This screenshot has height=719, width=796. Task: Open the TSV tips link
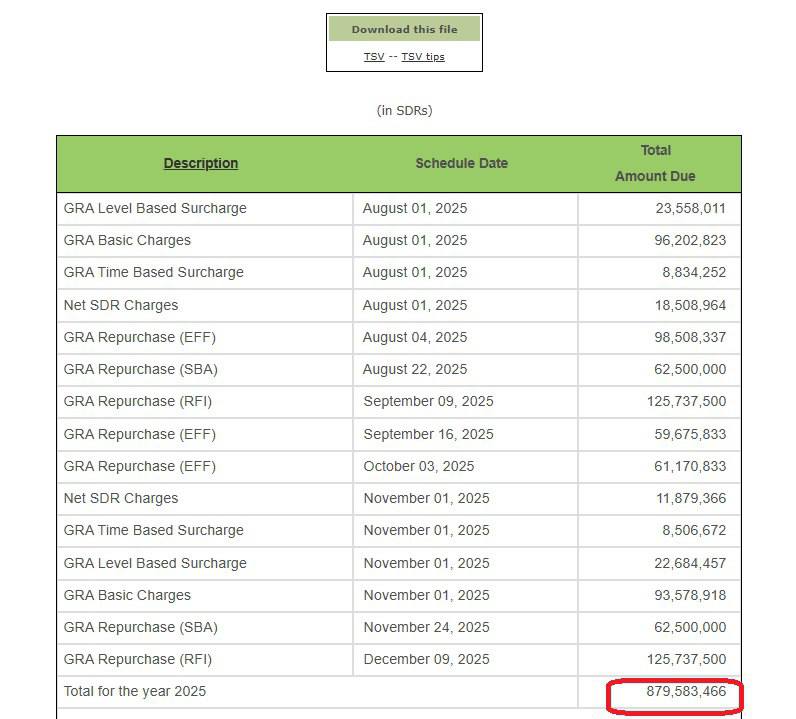423,57
